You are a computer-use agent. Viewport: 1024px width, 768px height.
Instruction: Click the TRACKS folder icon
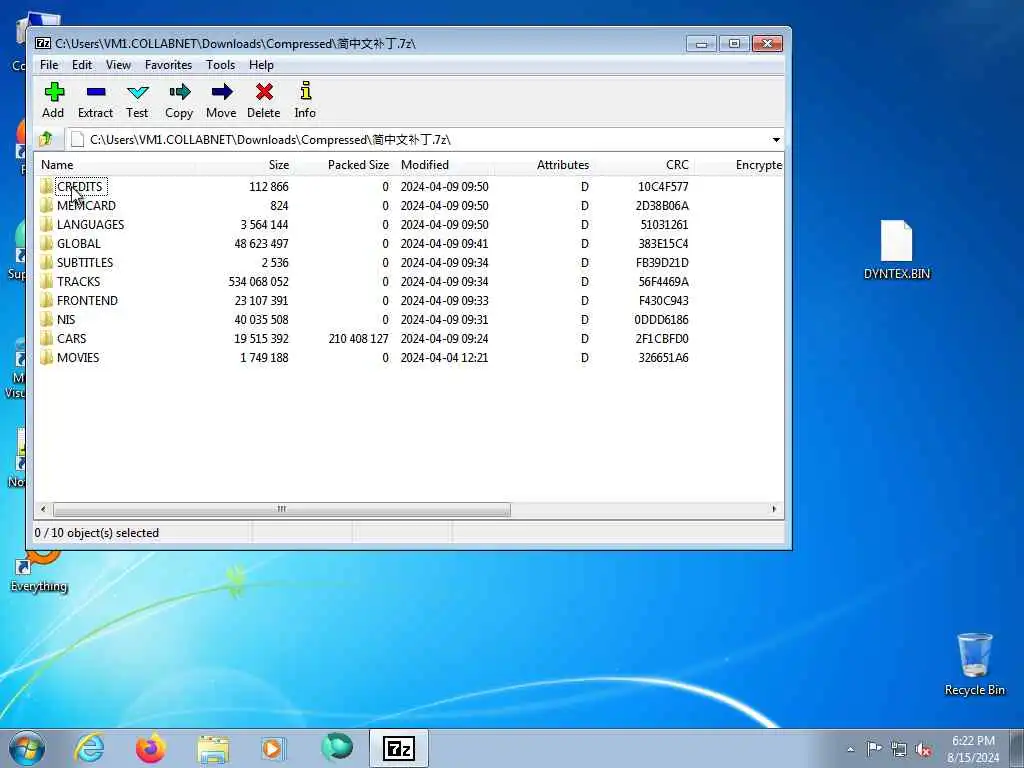tap(46, 281)
